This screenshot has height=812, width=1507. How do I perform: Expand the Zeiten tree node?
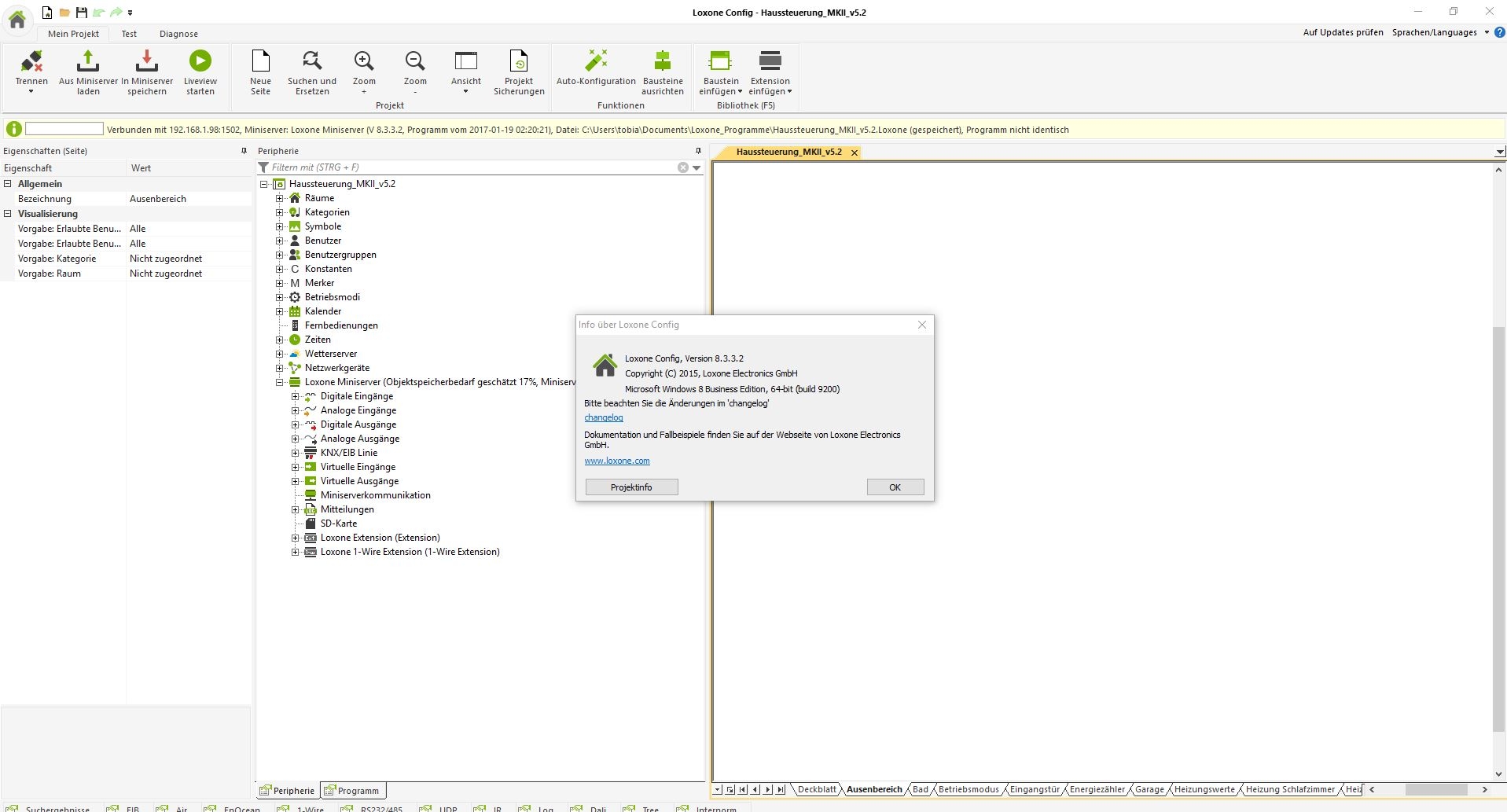(x=279, y=340)
